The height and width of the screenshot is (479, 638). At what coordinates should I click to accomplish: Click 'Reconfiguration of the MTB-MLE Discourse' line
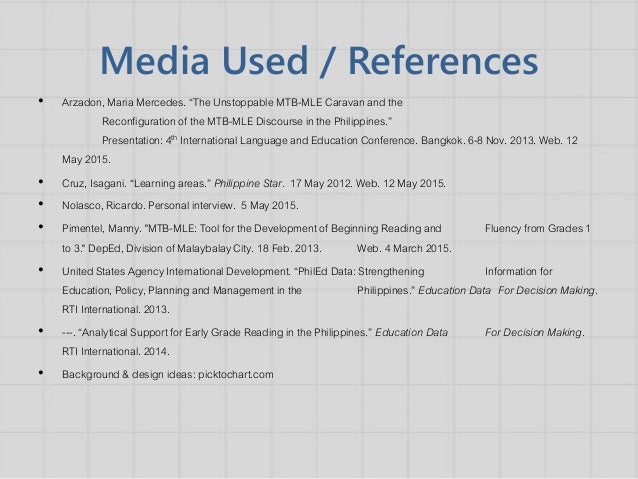(x=247, y=121)
